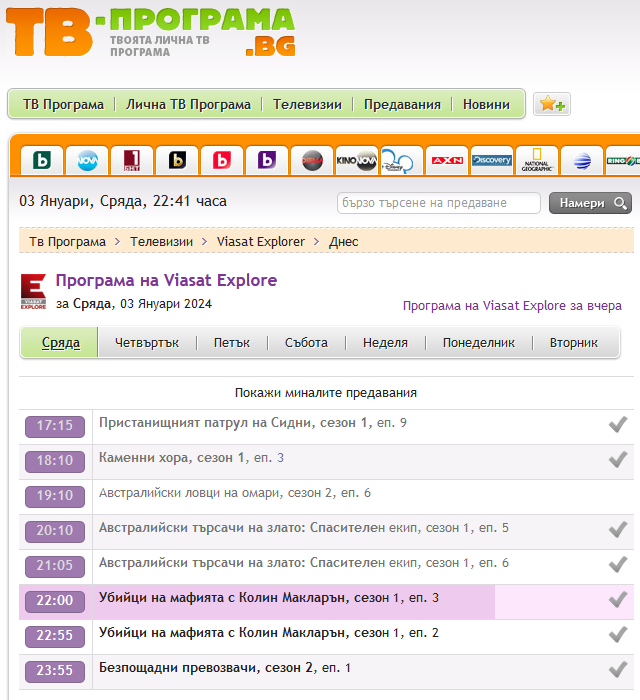Click Тв Програма in the breadcrumb
Image resolution: width=640 pixels, height=700 pixels.
click(x=67, y=242)
